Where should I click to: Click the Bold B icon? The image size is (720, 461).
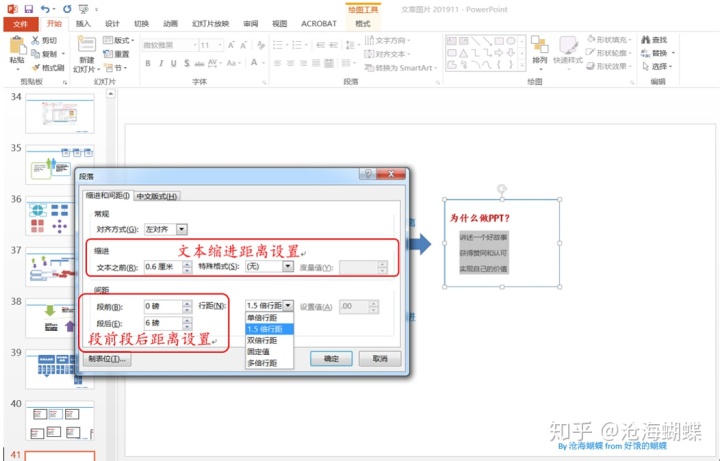[x=148, y=63]
